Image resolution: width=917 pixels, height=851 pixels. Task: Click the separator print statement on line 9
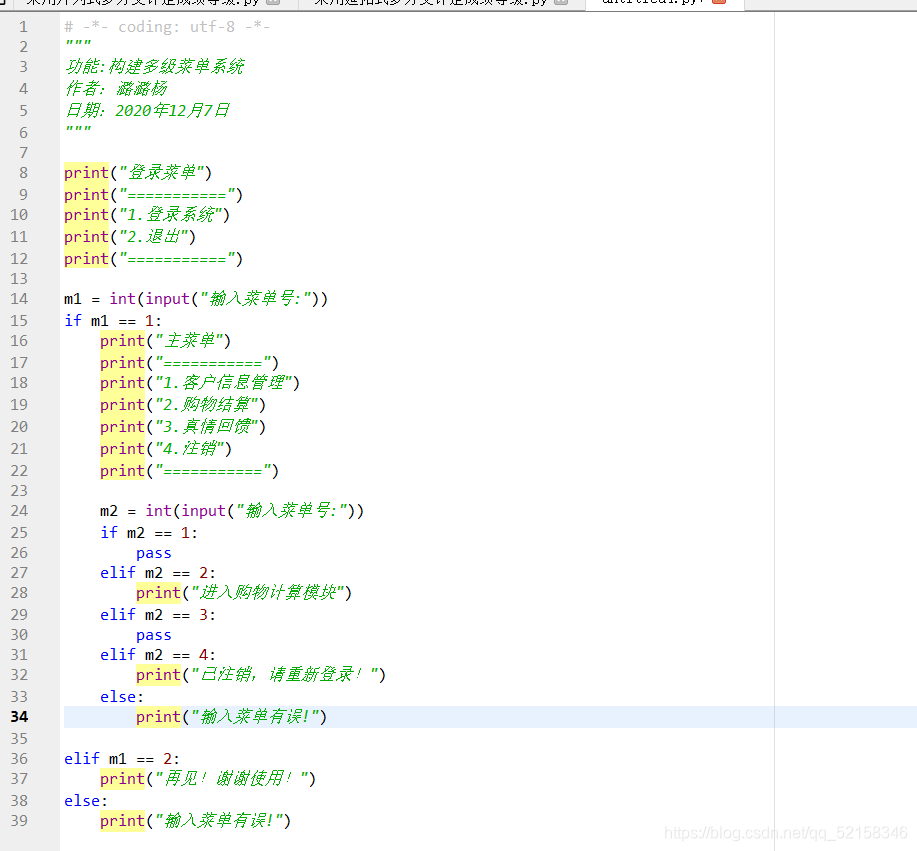[153, 194]
